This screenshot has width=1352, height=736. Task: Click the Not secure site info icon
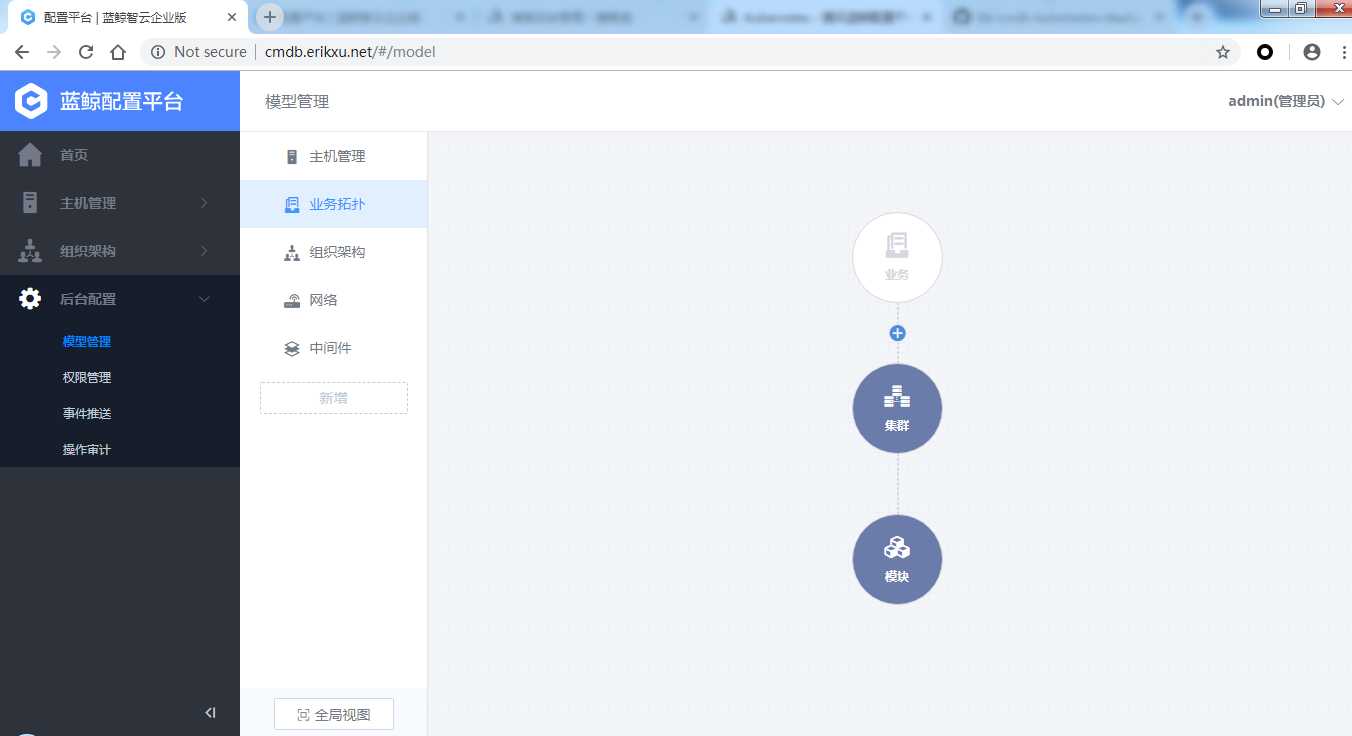point(158,52)
